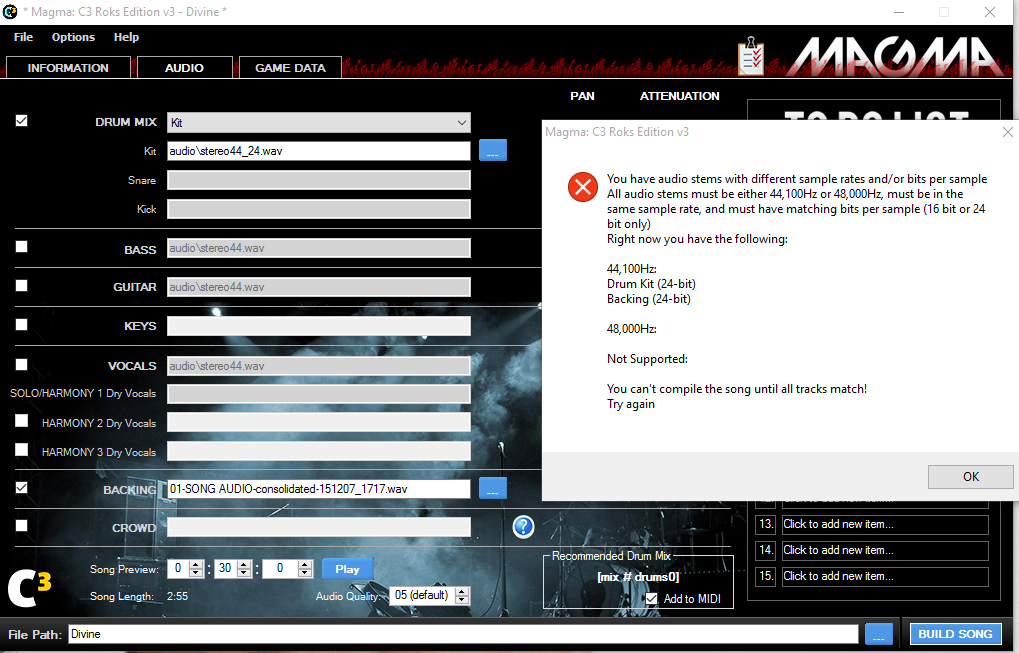
Task: Click the recommended drum mix text [mix # drums0]
Action: click(638, 577)
